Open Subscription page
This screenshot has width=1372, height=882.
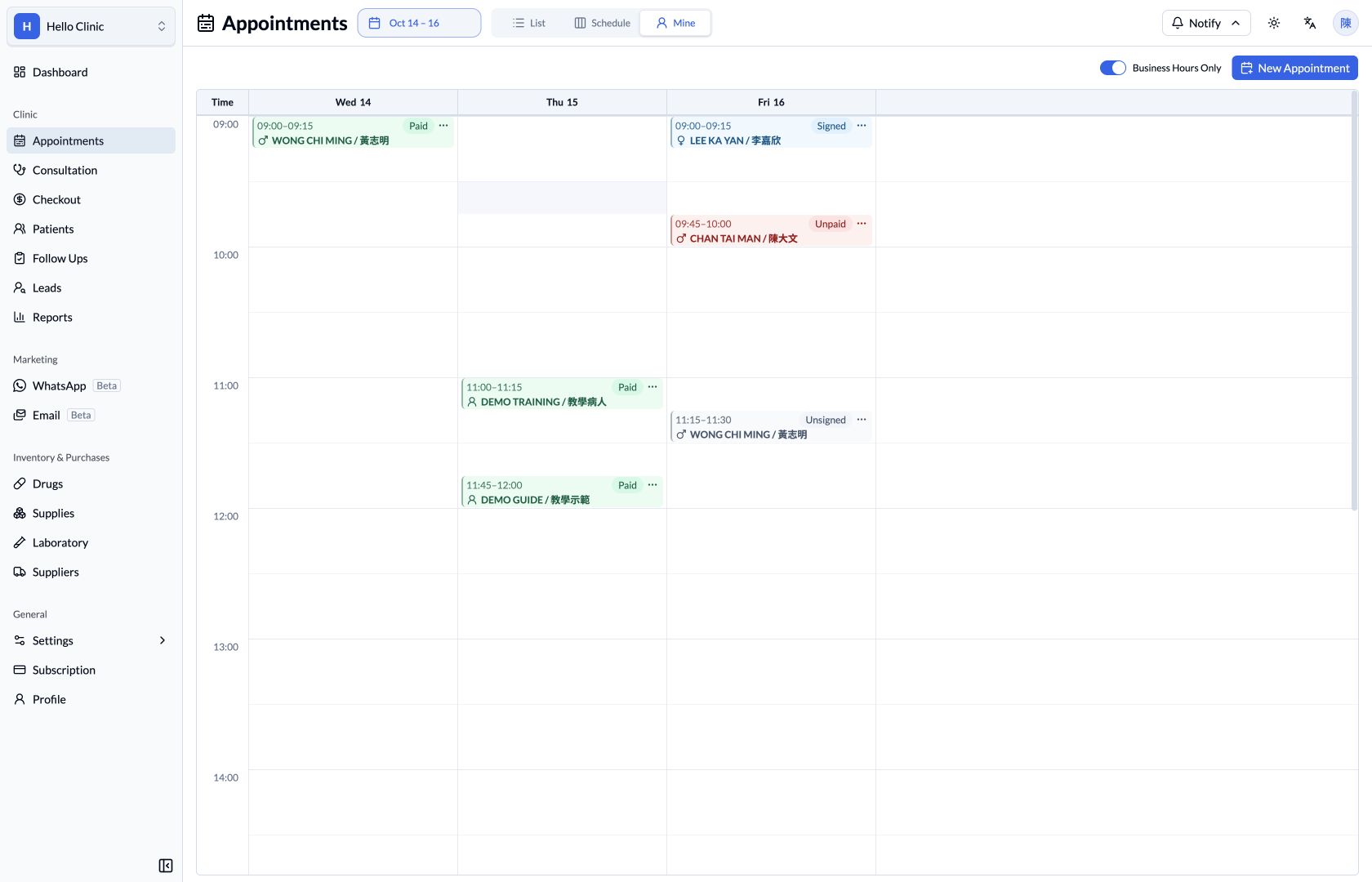pos(91,670)
